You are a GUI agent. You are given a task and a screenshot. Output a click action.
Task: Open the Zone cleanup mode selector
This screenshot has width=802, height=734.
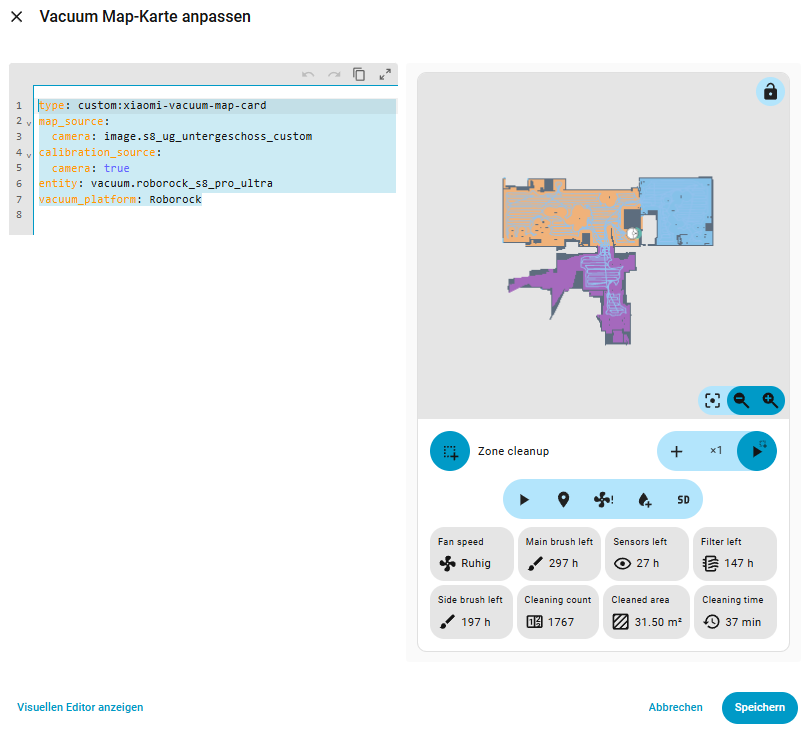click(450, 451)
